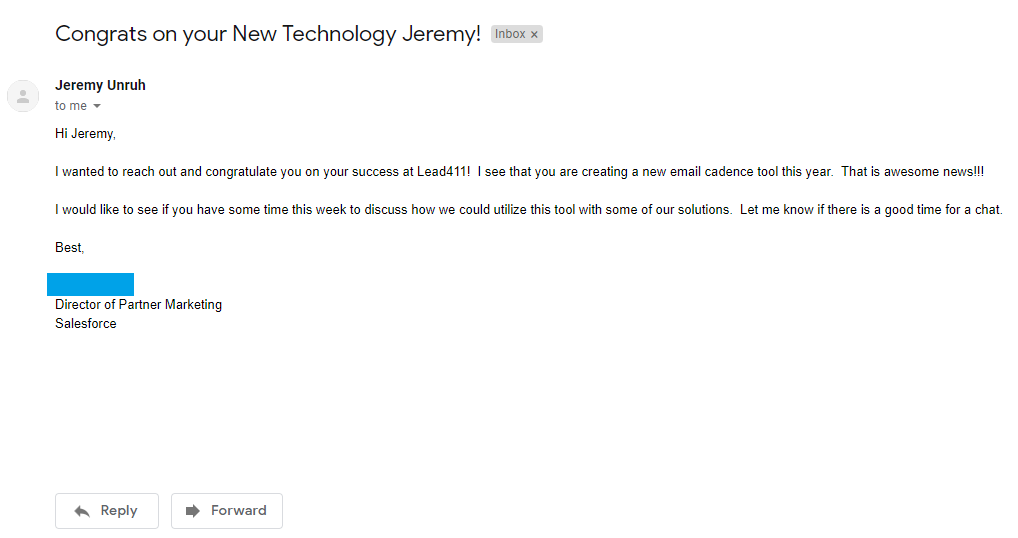Click the Forward arrow icon
1018x538 pixels.
pos(193,511)
